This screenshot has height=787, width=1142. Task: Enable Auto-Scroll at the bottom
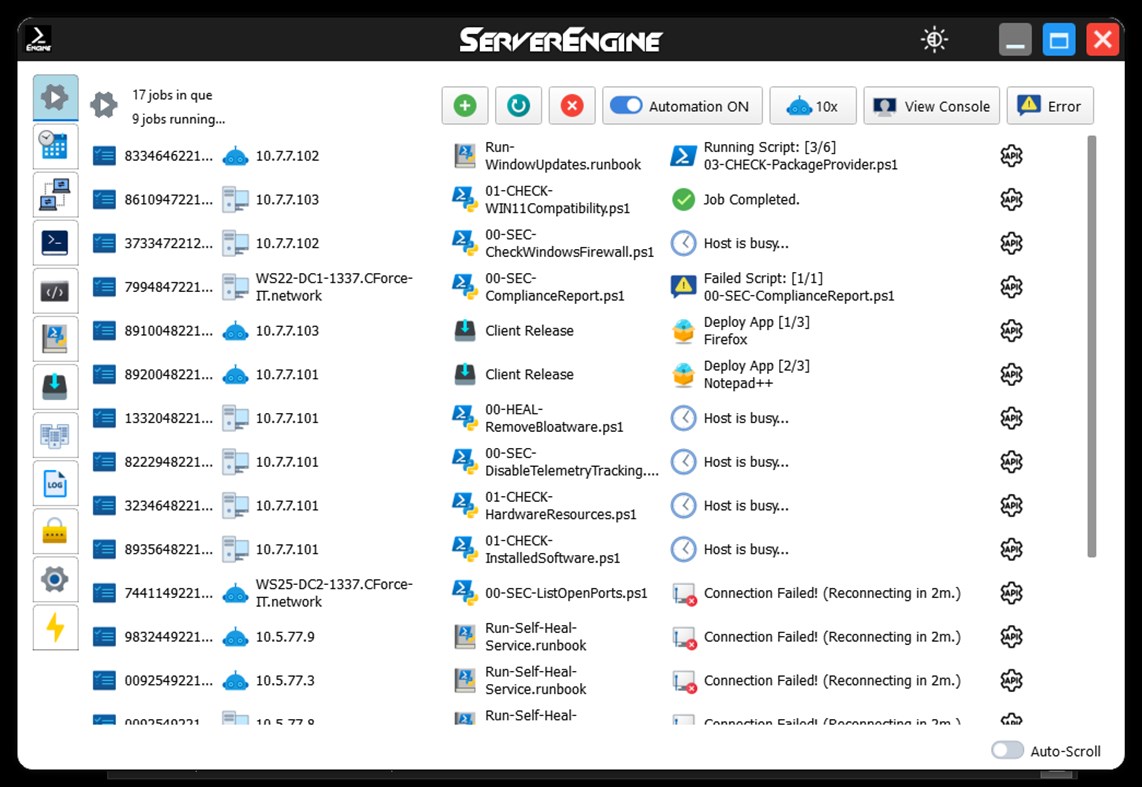[x=1007, y=748]
